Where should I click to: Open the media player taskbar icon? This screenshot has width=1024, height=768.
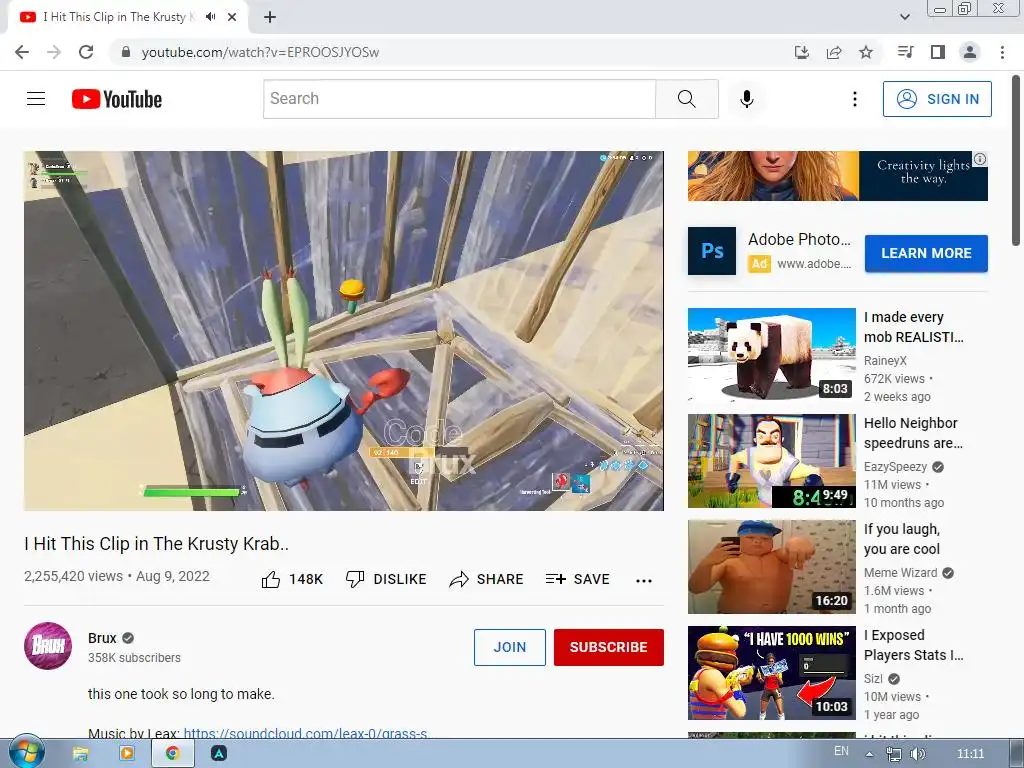coord(127,754)
